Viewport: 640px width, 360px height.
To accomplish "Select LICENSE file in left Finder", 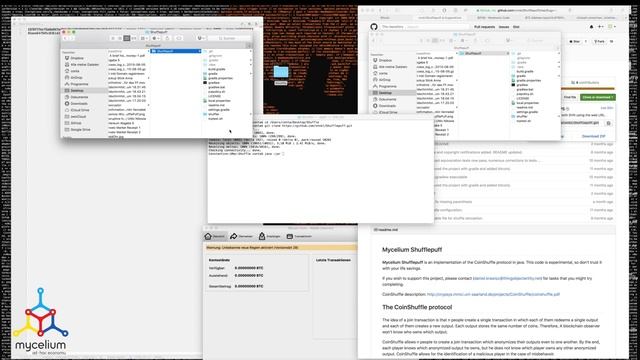I will point(214,96).
